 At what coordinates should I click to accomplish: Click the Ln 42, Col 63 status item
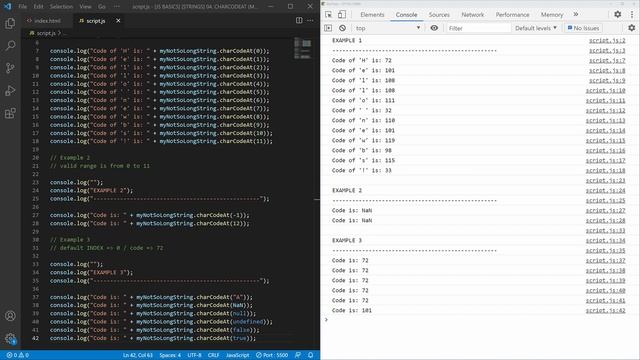[x=138, y=355]
